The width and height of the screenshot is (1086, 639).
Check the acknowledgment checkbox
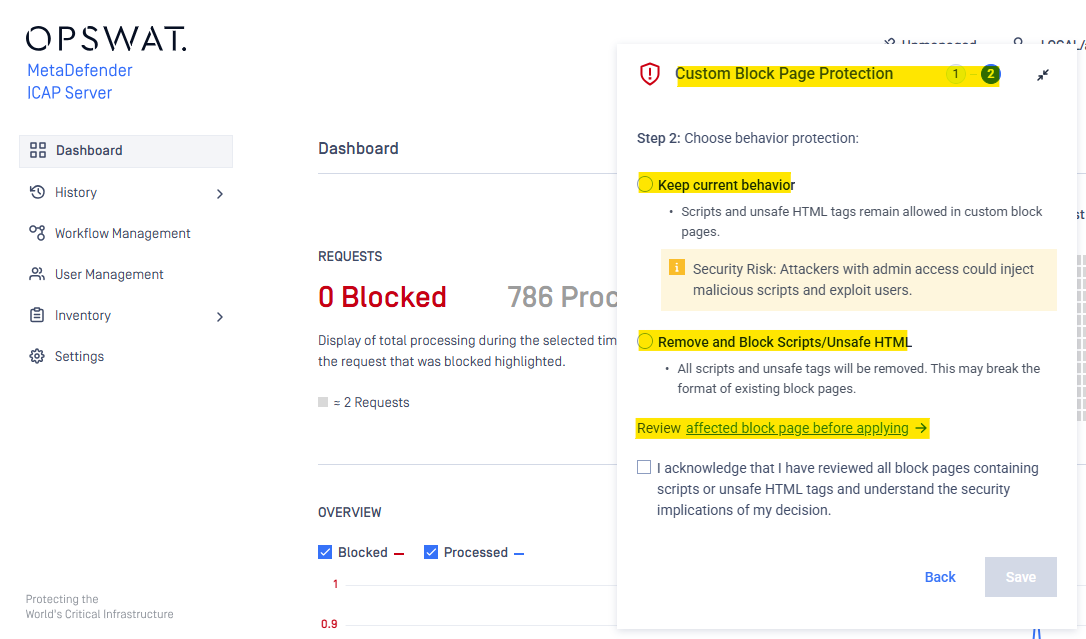[644, 468]
